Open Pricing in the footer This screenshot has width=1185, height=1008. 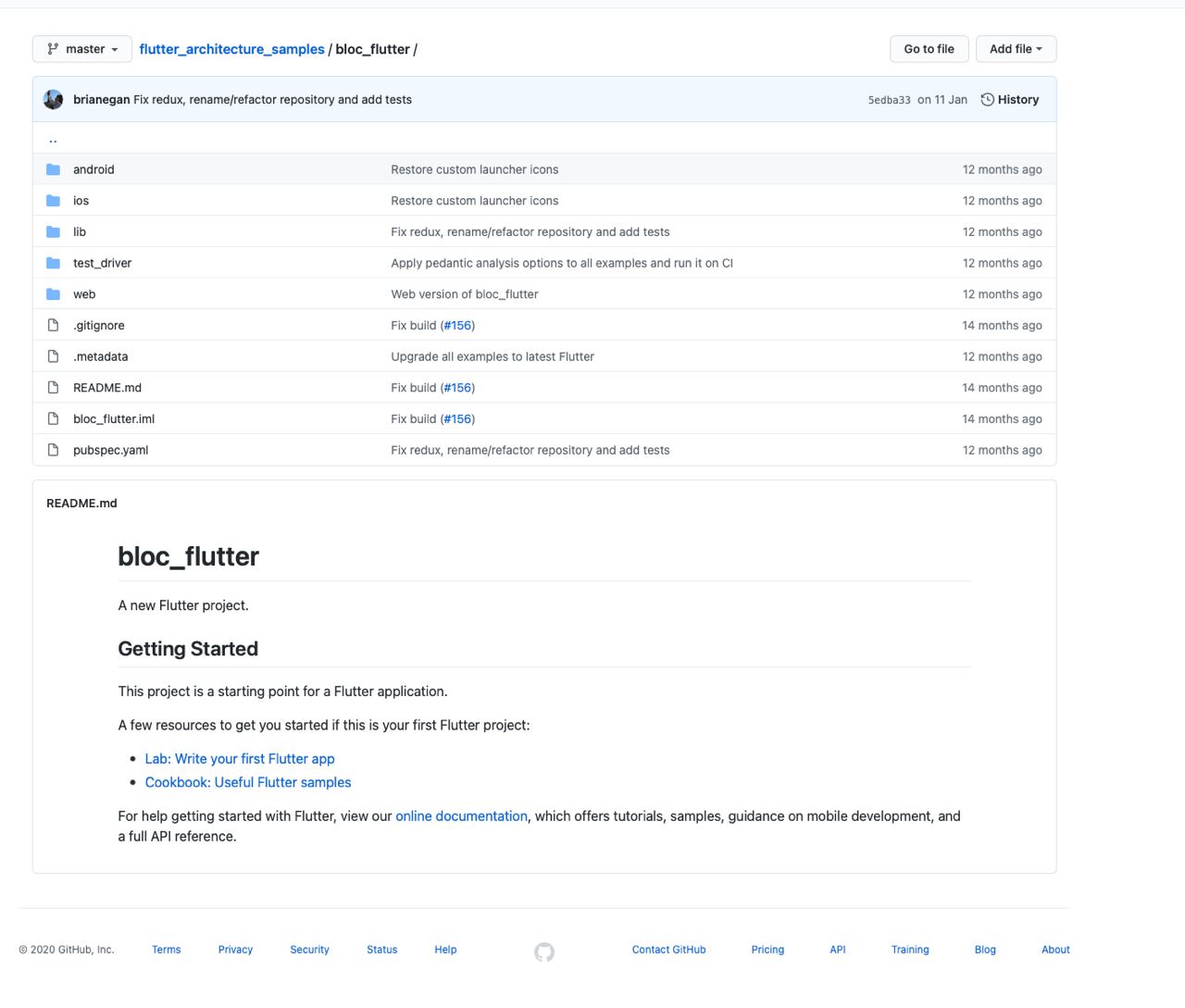767,950
